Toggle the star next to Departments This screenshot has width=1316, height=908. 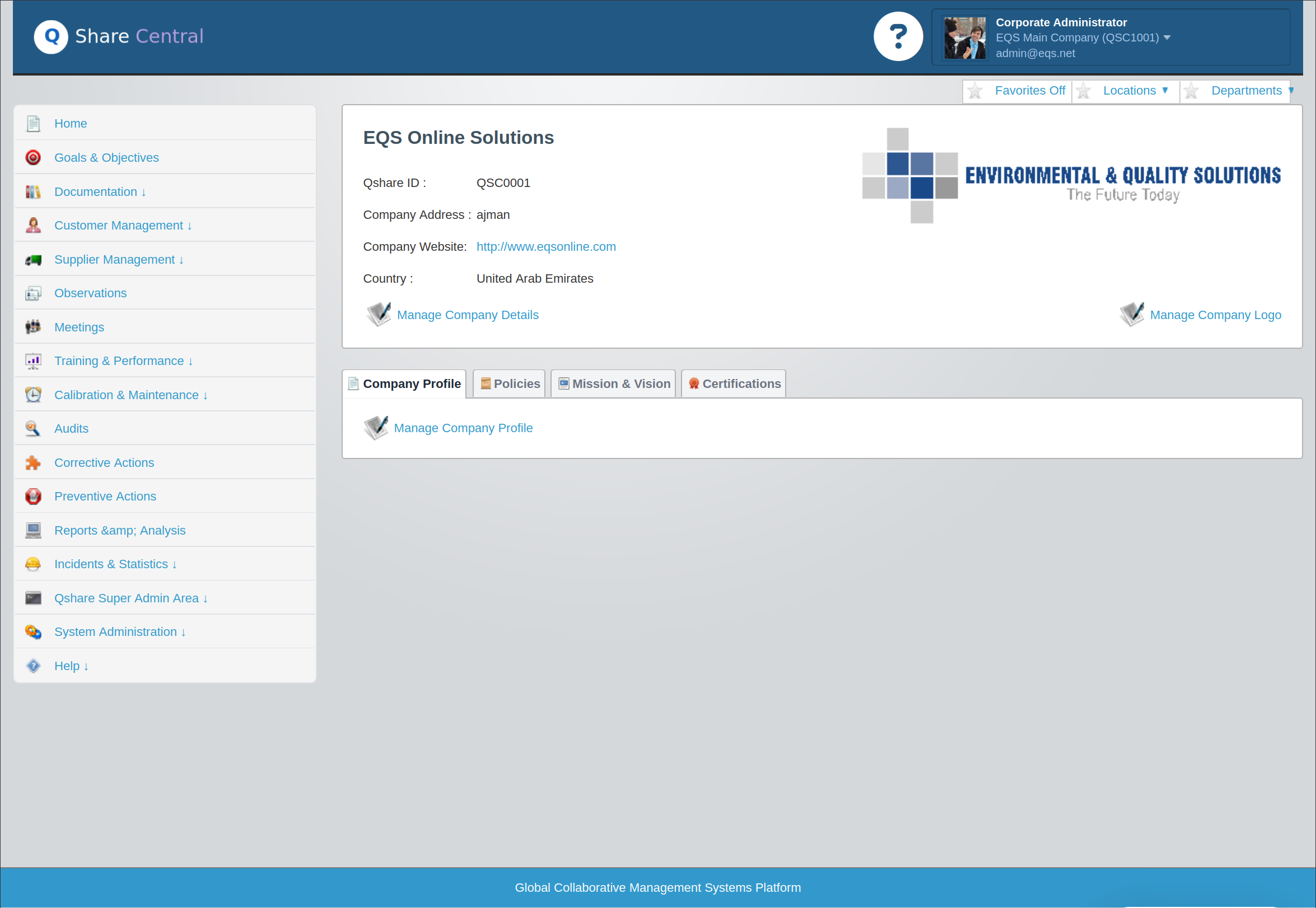(1191, 91)
